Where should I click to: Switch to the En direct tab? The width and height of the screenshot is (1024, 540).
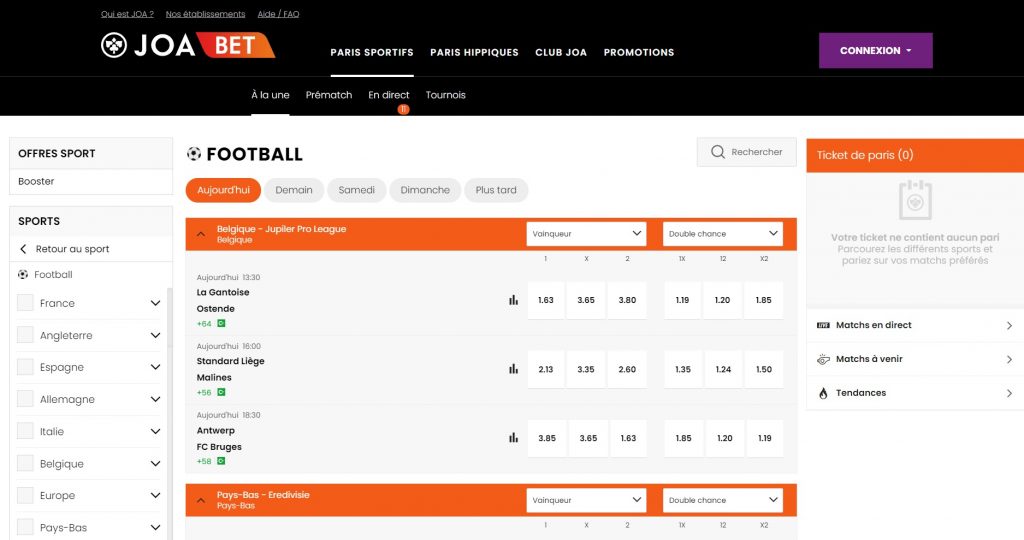388,95
